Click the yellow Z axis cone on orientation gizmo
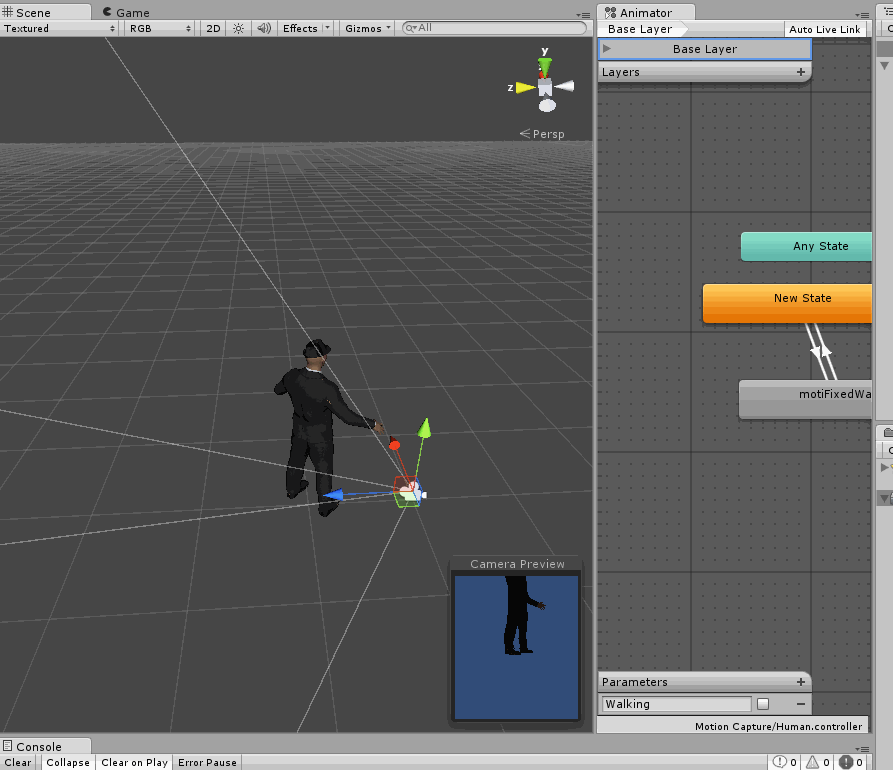Image resolution: width=893 pixels, height=770 pixels. point(526,88)
